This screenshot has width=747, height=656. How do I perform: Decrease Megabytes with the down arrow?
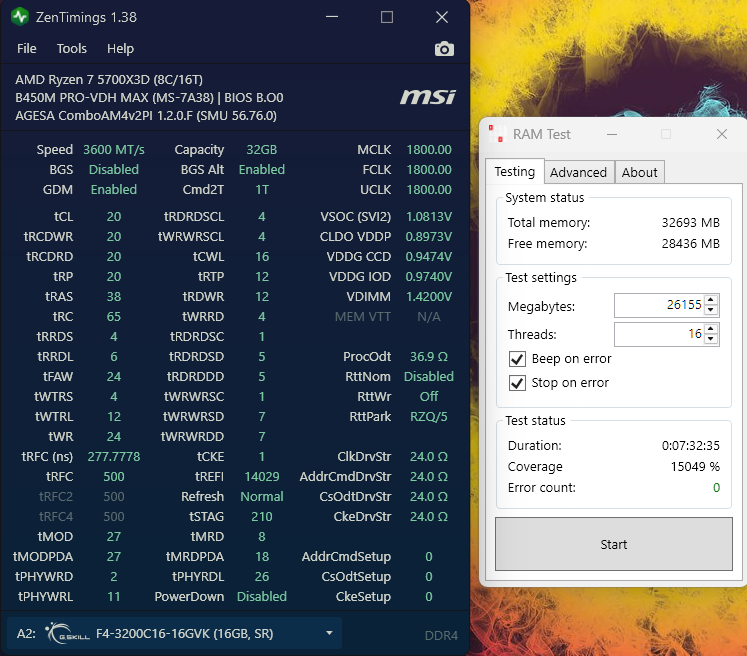click(710, 310)
